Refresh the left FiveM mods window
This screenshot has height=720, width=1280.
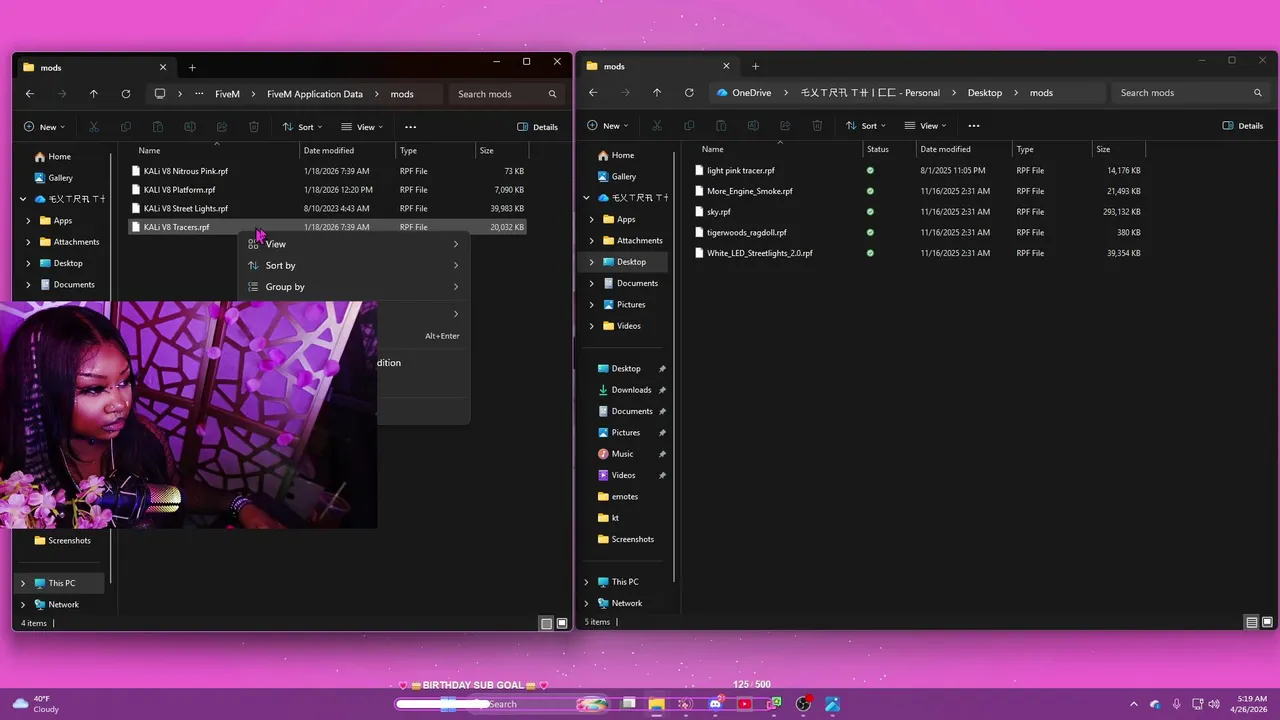coord(126,94)
